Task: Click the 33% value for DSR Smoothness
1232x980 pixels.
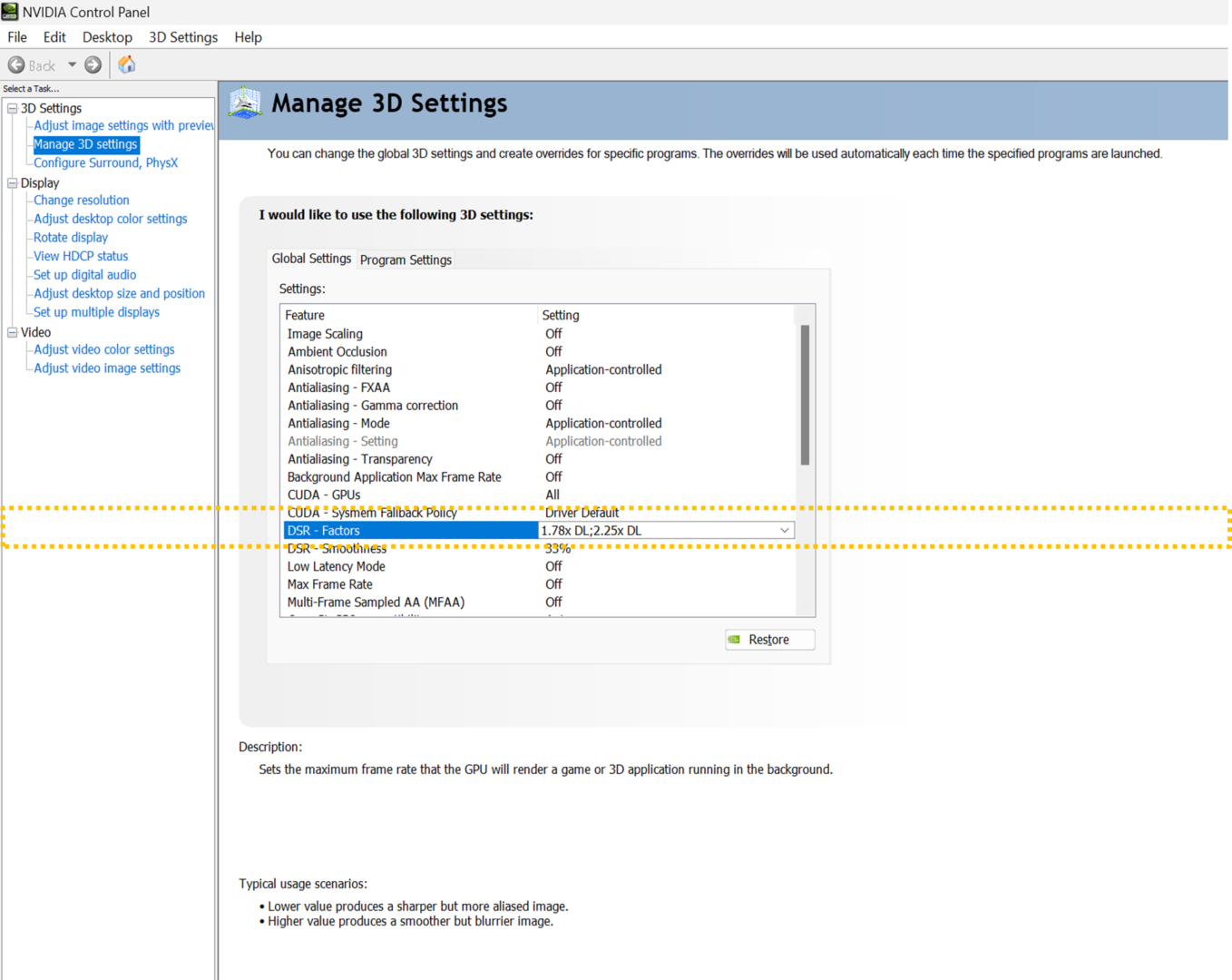Action: click(558, 549)
